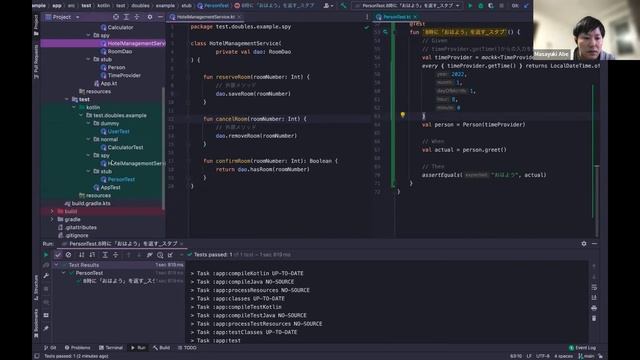Click the intention lightbulb in editor
Screen dimensions: 640x360
click(x=402, y=116)
